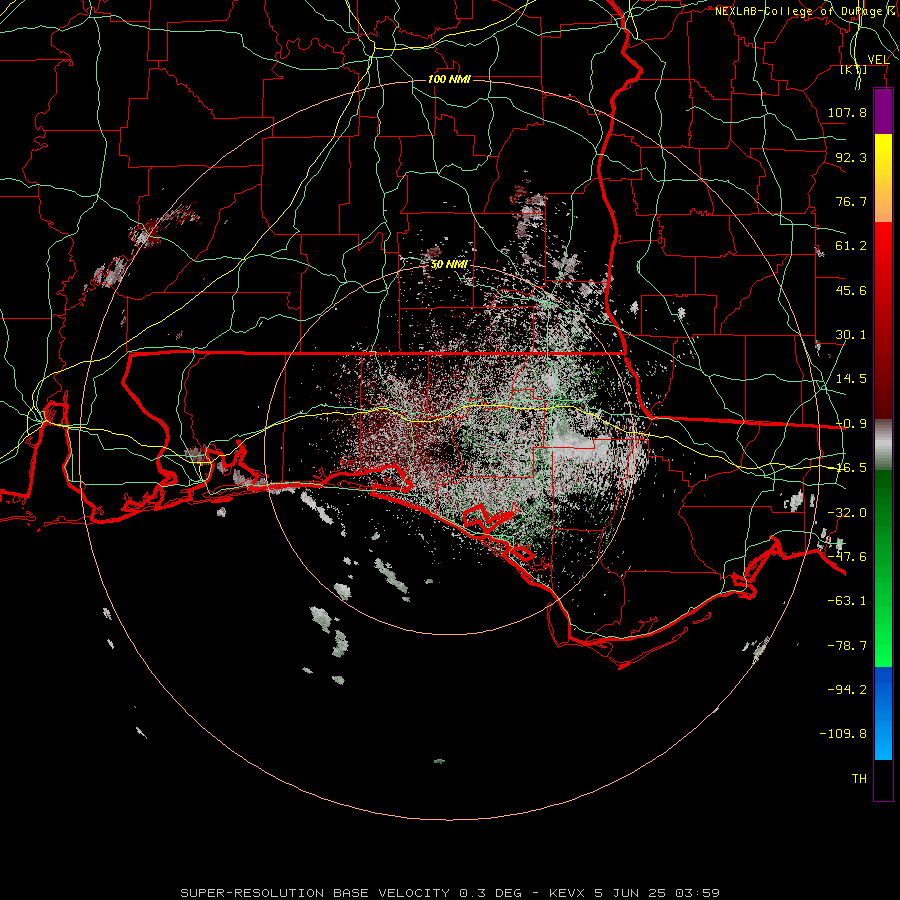Viewport: 900px width, 900px height.
Task: Click the VEL legend title
Action: tap(878, 60)
